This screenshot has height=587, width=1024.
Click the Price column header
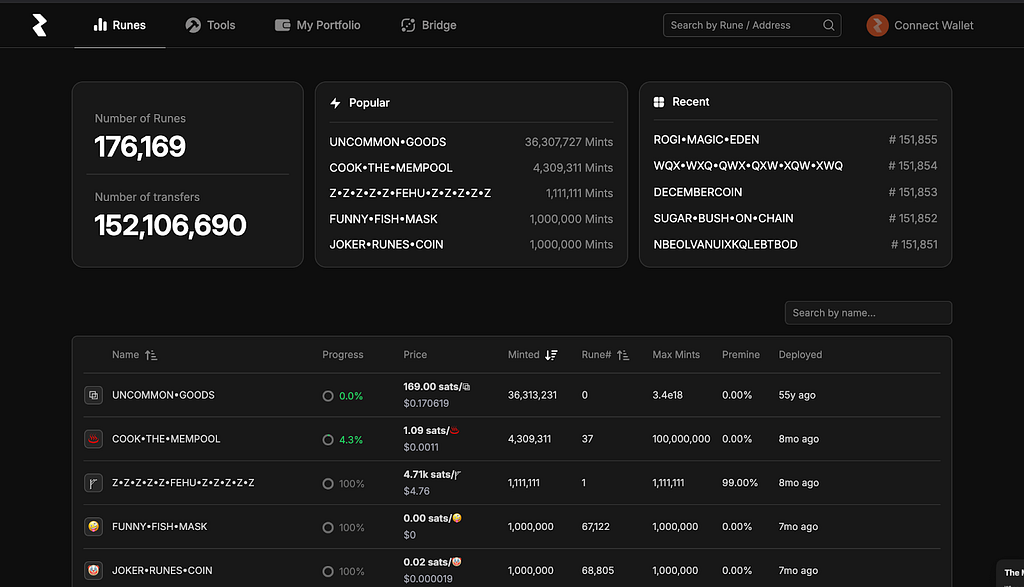coord(415,355)
